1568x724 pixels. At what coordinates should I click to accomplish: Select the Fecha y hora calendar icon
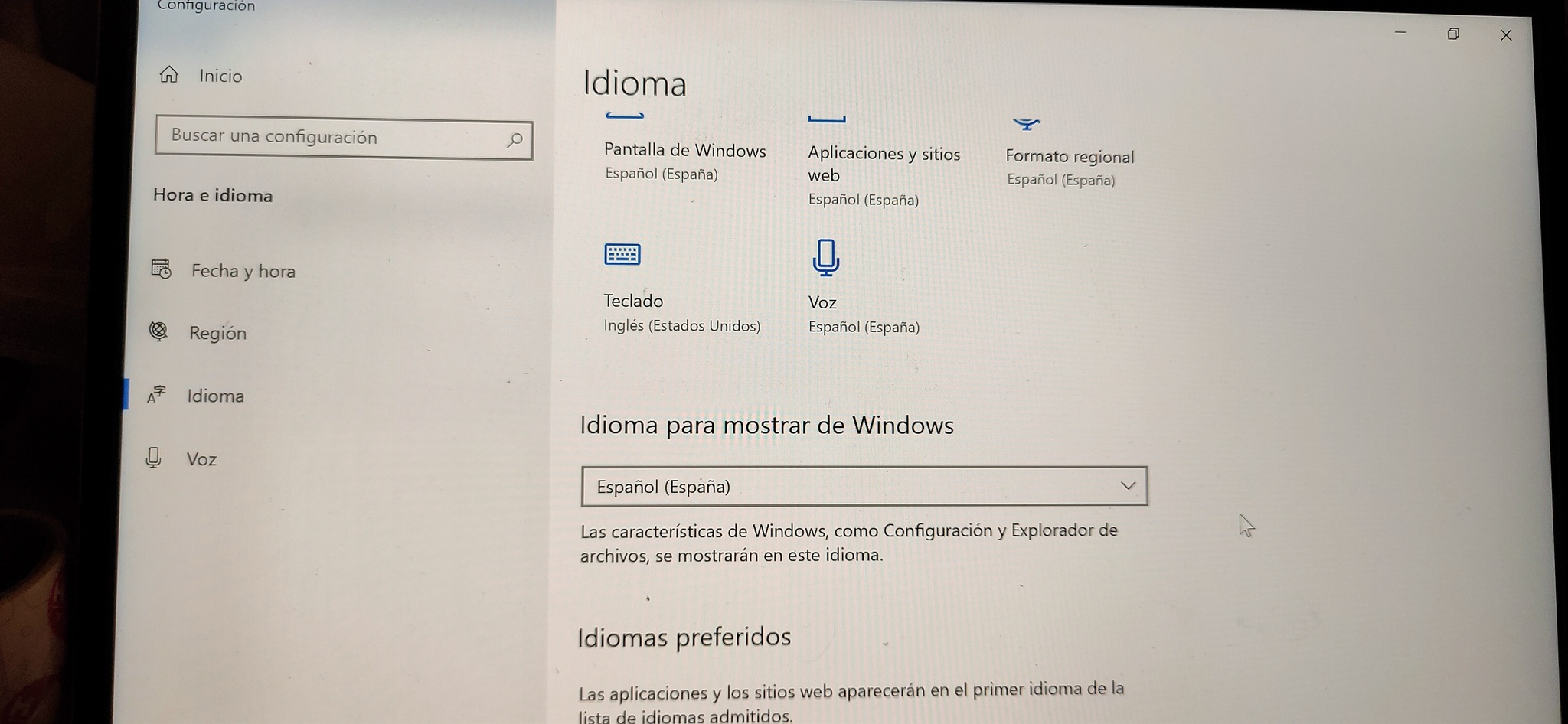tap(161, 269)
